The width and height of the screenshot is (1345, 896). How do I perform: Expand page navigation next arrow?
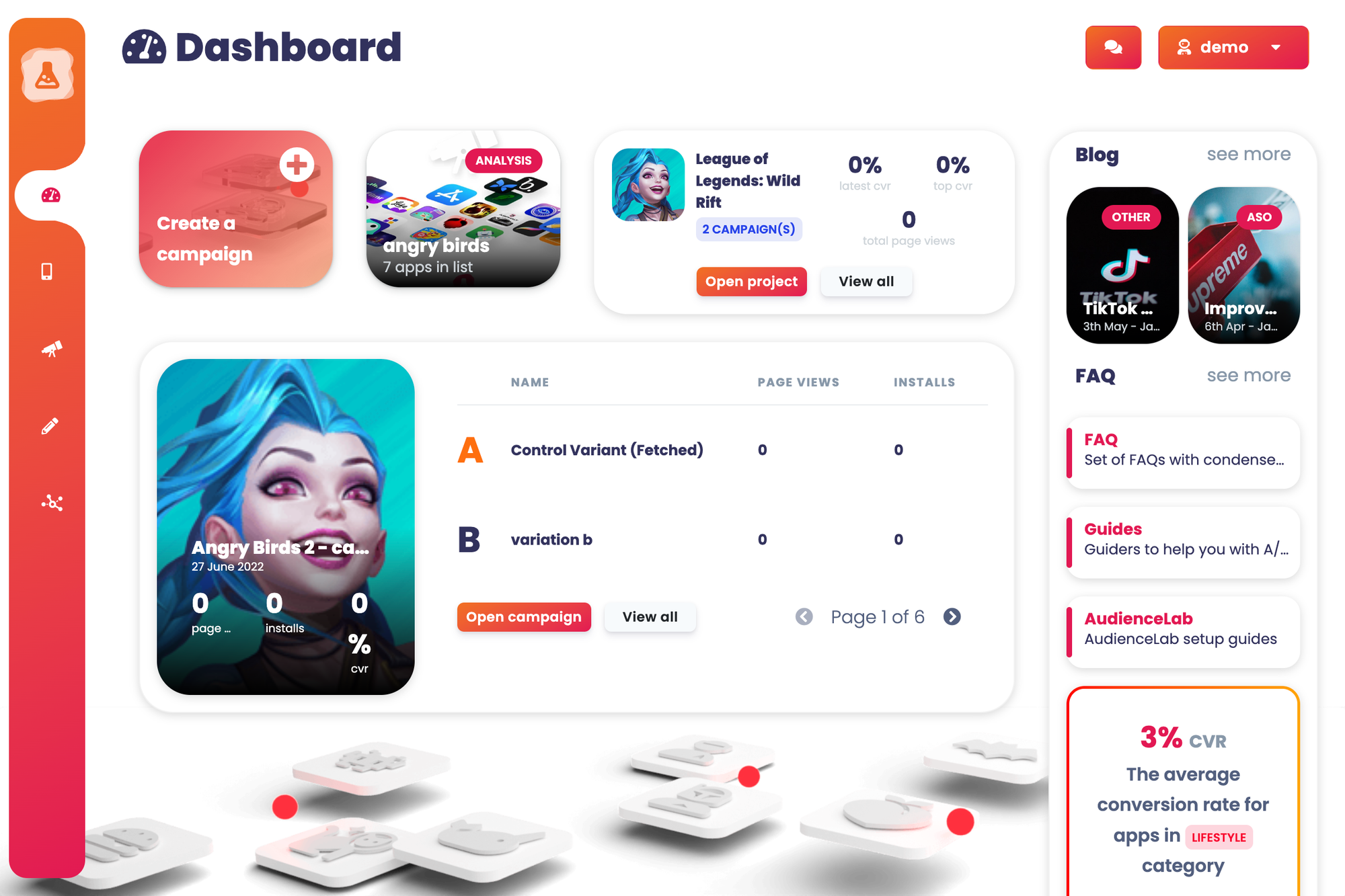pos(952,617)
